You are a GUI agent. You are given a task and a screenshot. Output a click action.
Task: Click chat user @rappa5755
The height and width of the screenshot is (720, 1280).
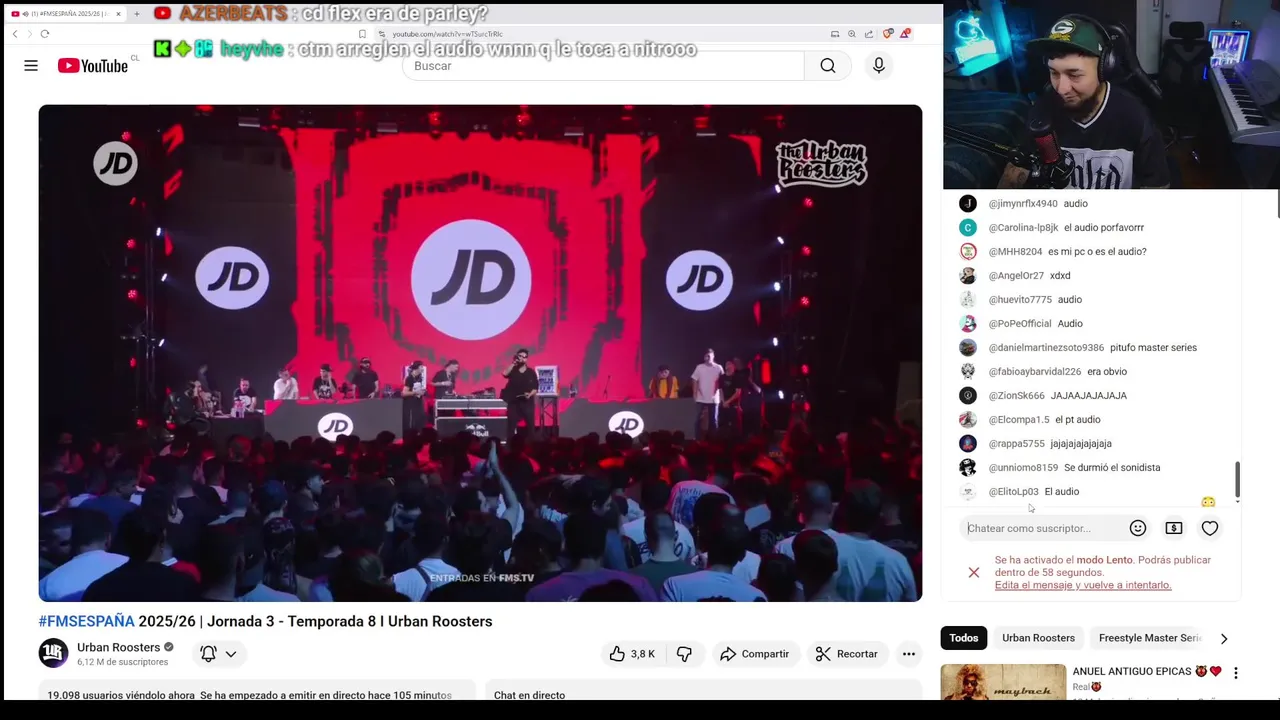(1016, 444)
